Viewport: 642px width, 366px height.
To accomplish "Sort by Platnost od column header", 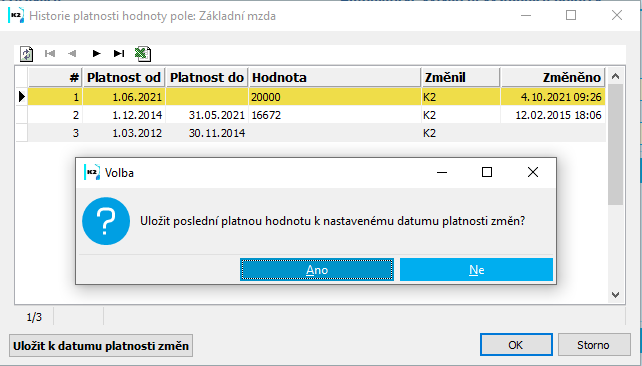I will (124, 77).
